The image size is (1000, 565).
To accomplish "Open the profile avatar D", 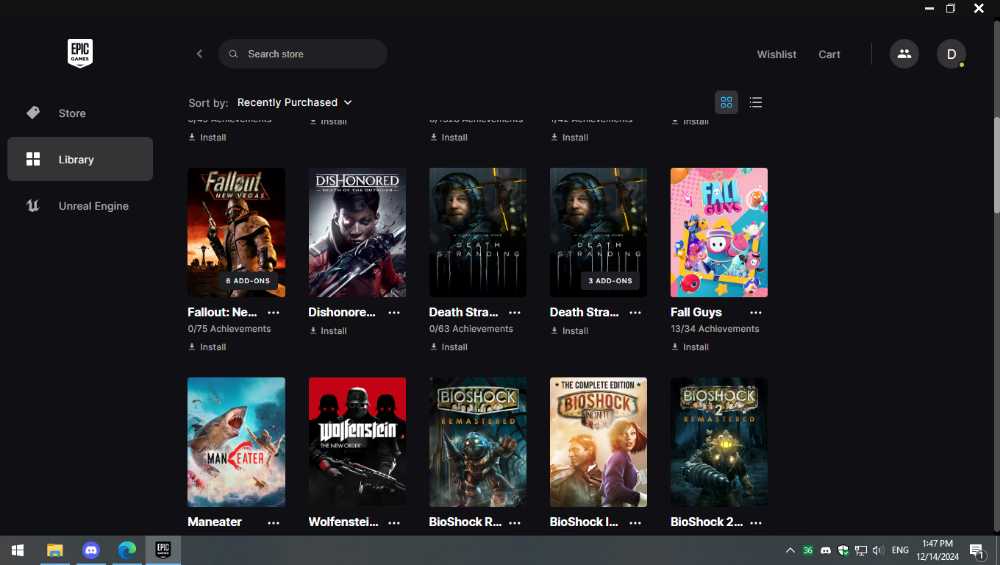I will click(951, 54).
